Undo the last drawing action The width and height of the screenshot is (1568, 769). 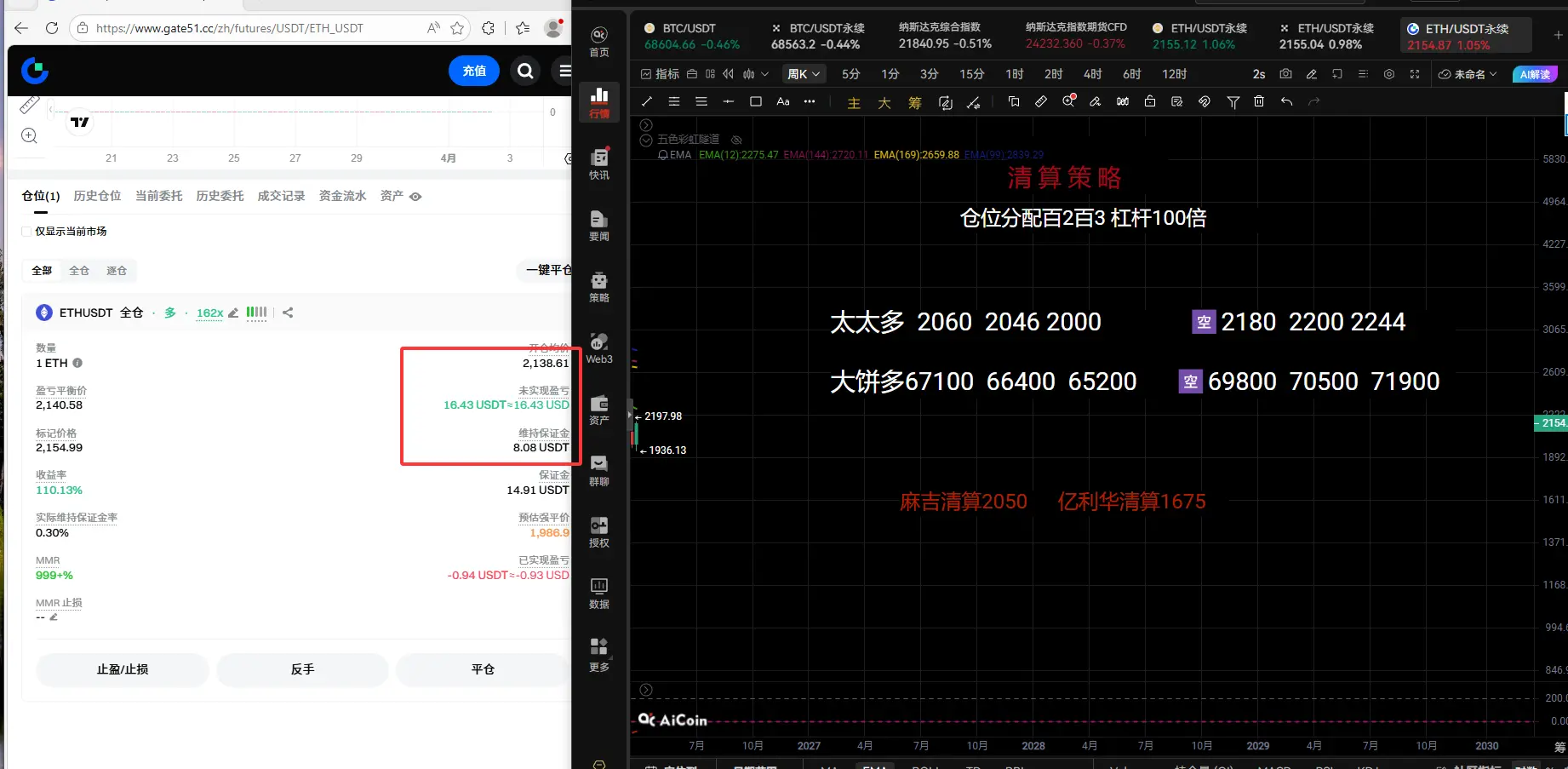coord(1286,101)
